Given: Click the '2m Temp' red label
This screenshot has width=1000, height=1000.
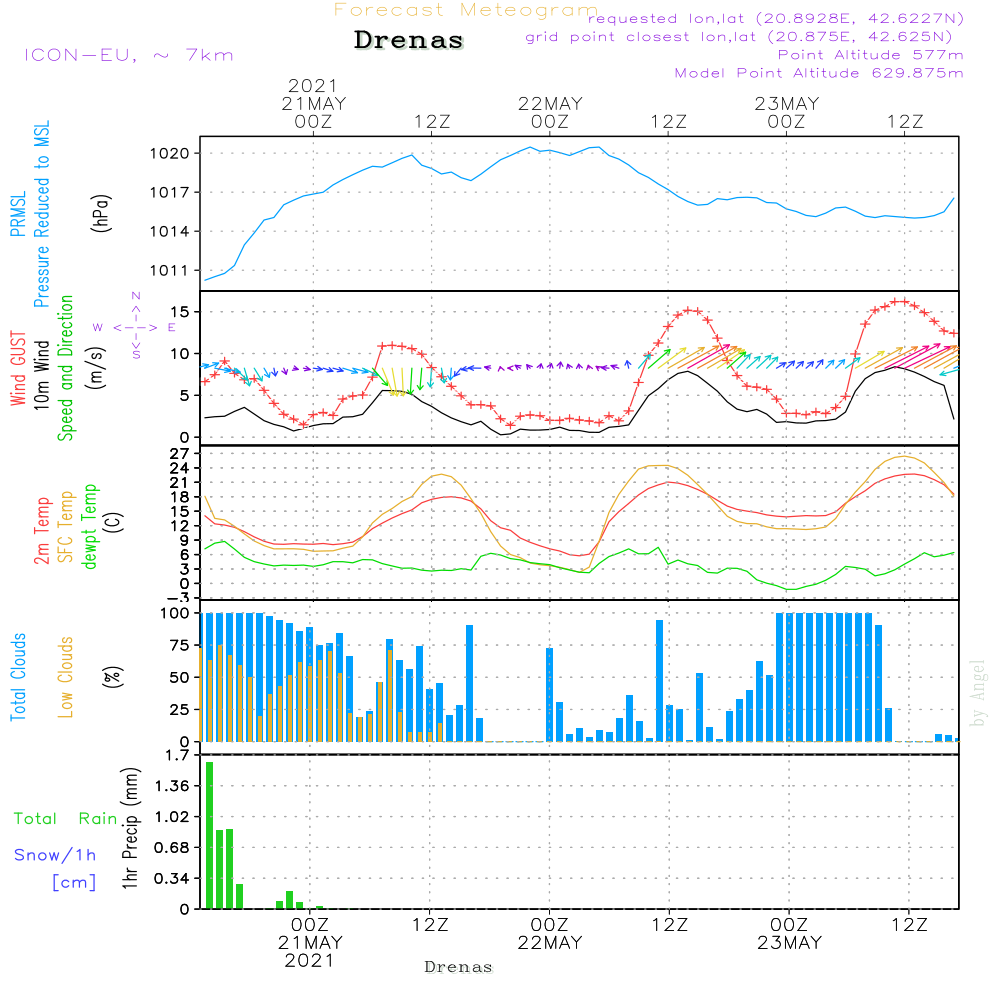Looking at the screenshot, I should [x=41, y=531].
